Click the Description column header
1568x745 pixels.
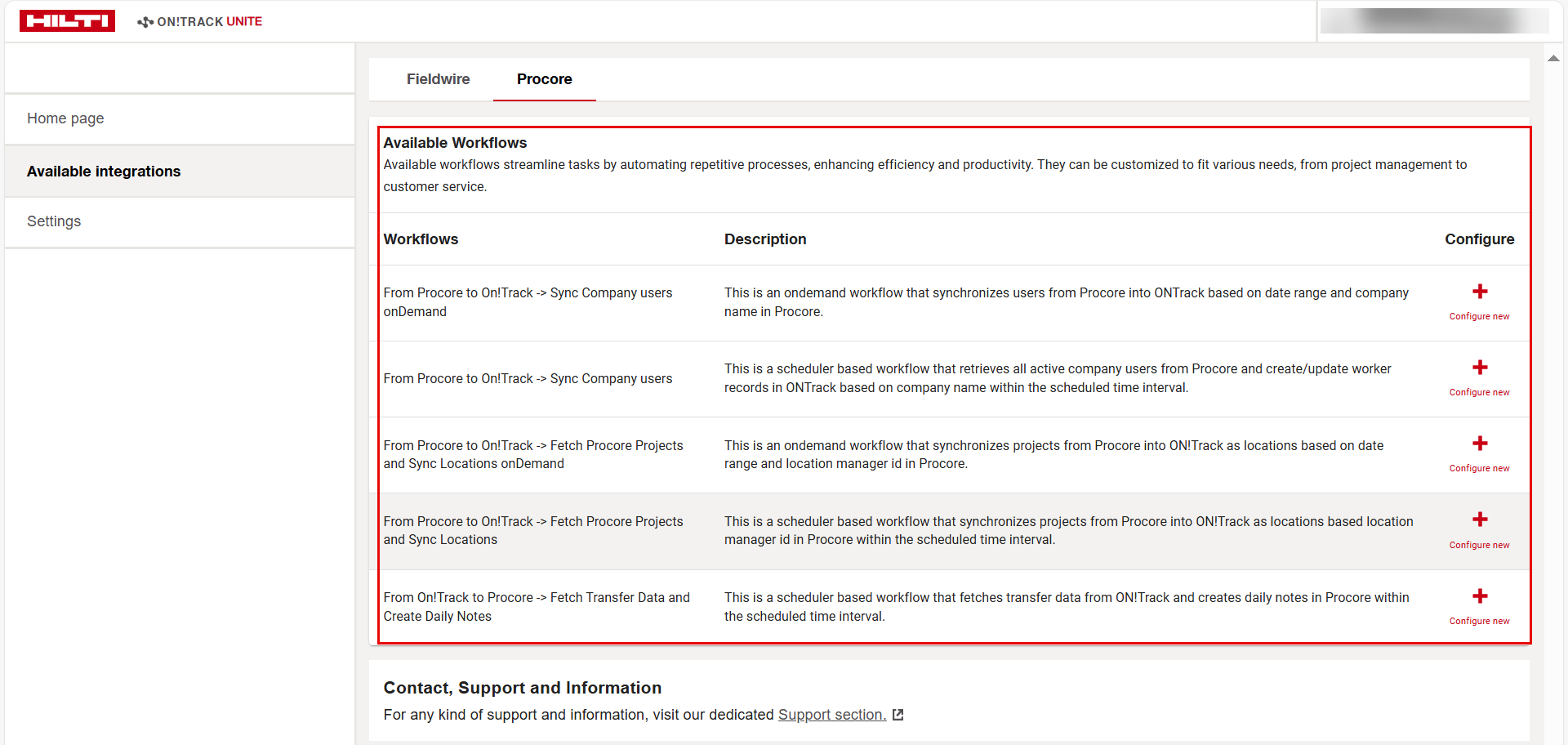pyautogui.click(x=765, y=239)
